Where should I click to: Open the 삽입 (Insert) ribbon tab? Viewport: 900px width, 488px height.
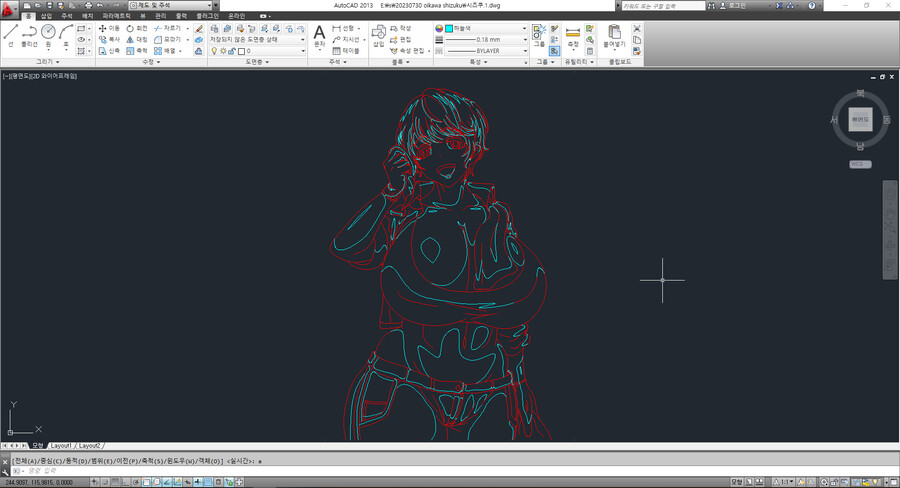click(x=46, y=16)
